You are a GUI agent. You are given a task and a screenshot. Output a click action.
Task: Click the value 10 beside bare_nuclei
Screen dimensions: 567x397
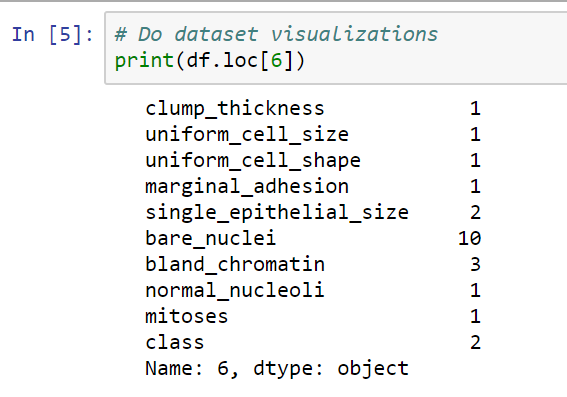click(469, 238)
